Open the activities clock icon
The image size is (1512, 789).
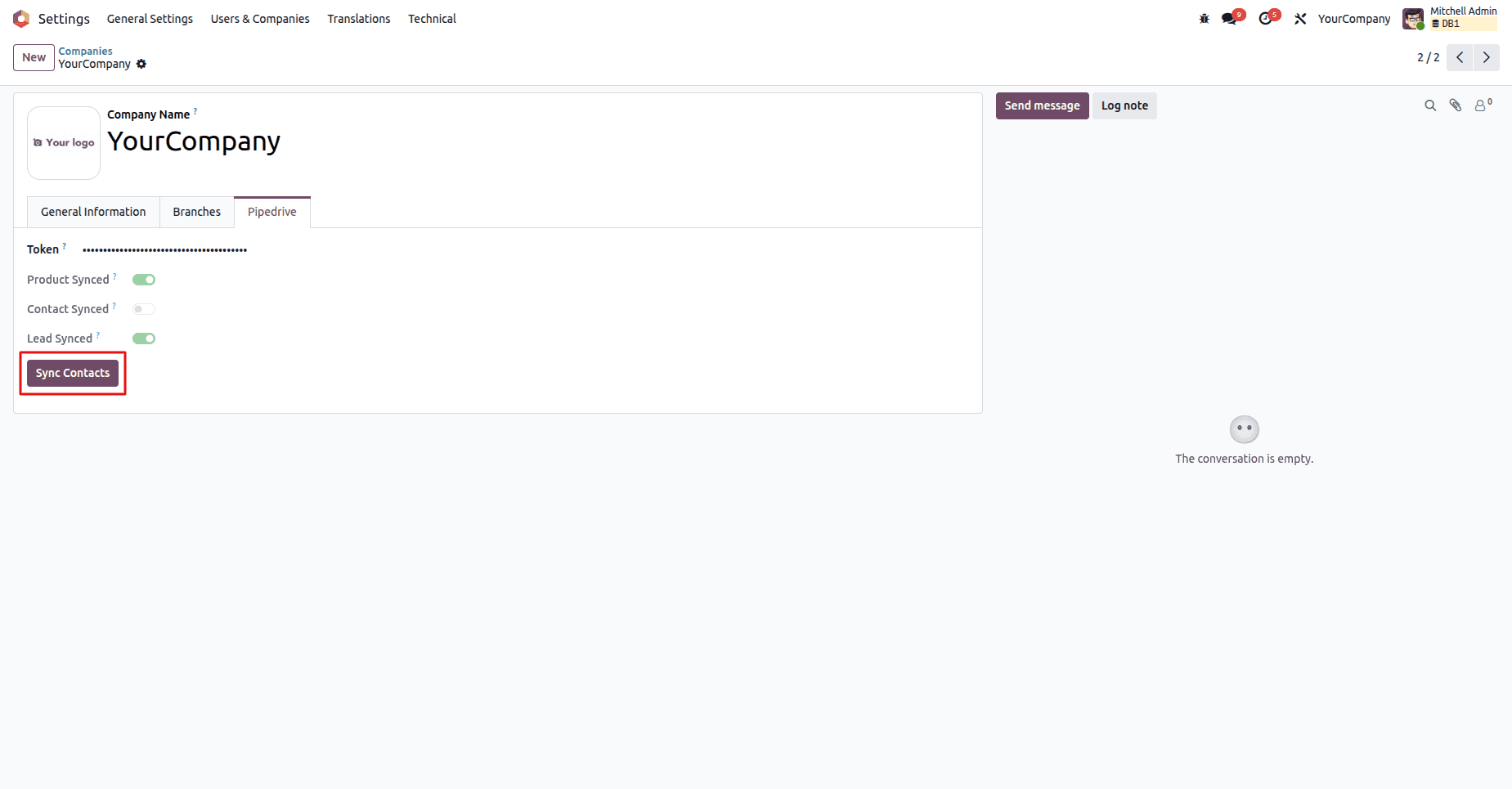point(1267,17)
